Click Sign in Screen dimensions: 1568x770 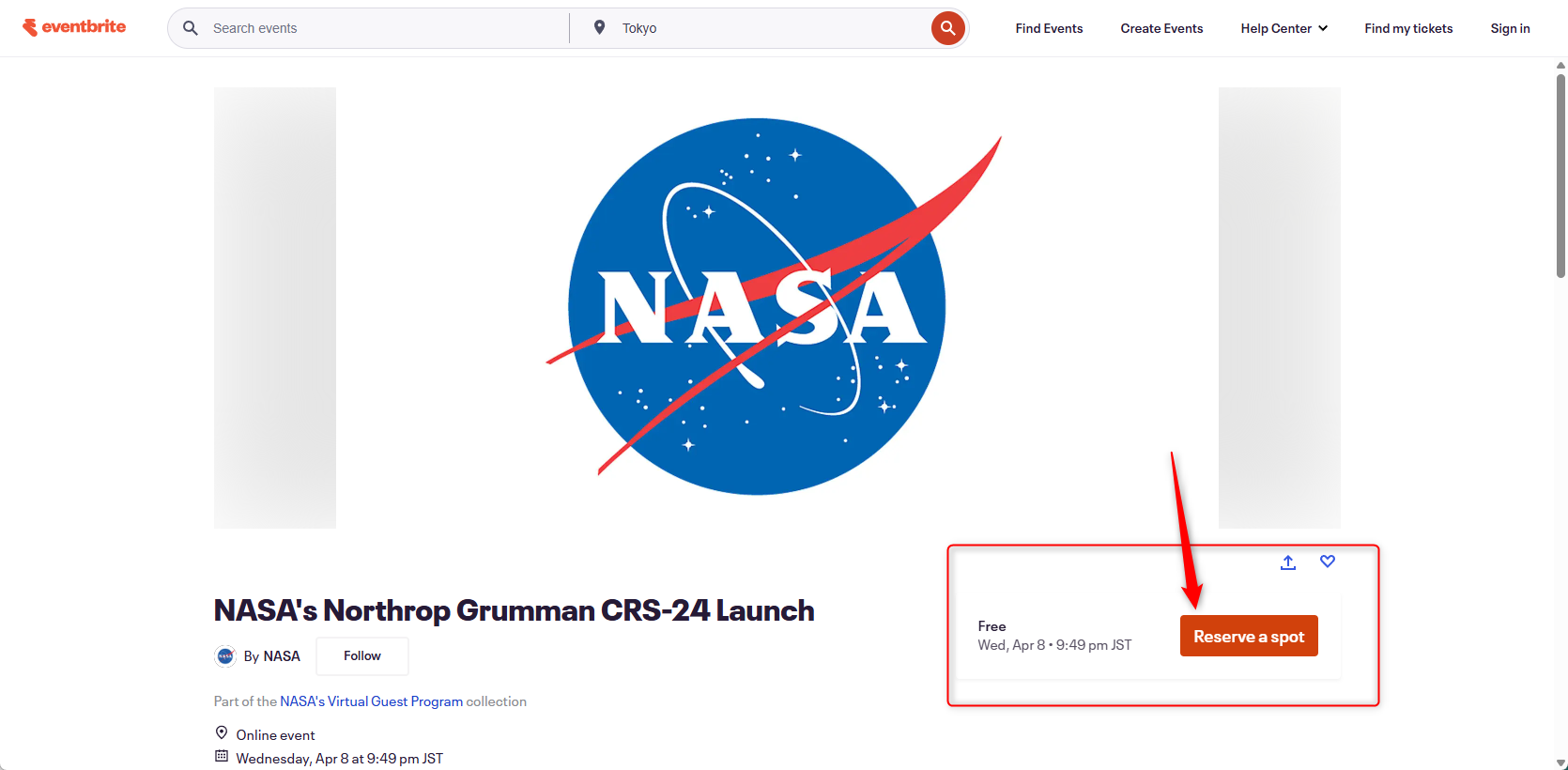coord(1510,28)
